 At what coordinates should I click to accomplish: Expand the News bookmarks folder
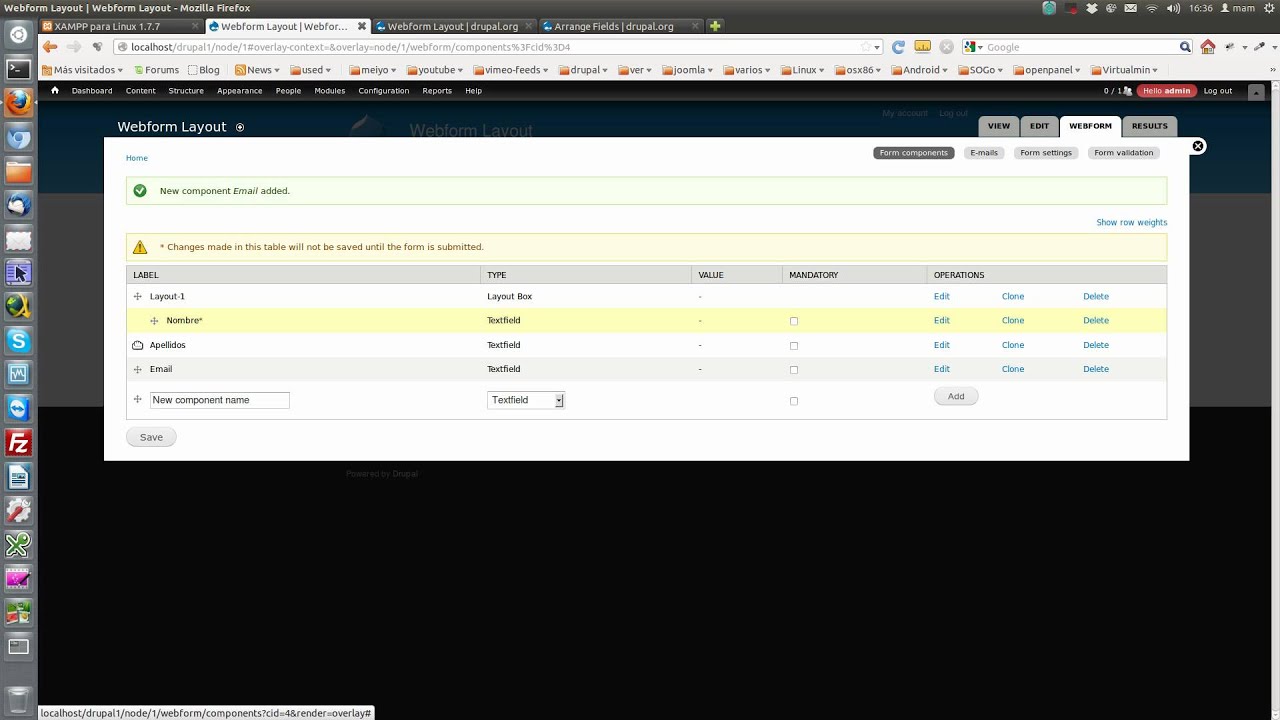(x=258, y=70)
